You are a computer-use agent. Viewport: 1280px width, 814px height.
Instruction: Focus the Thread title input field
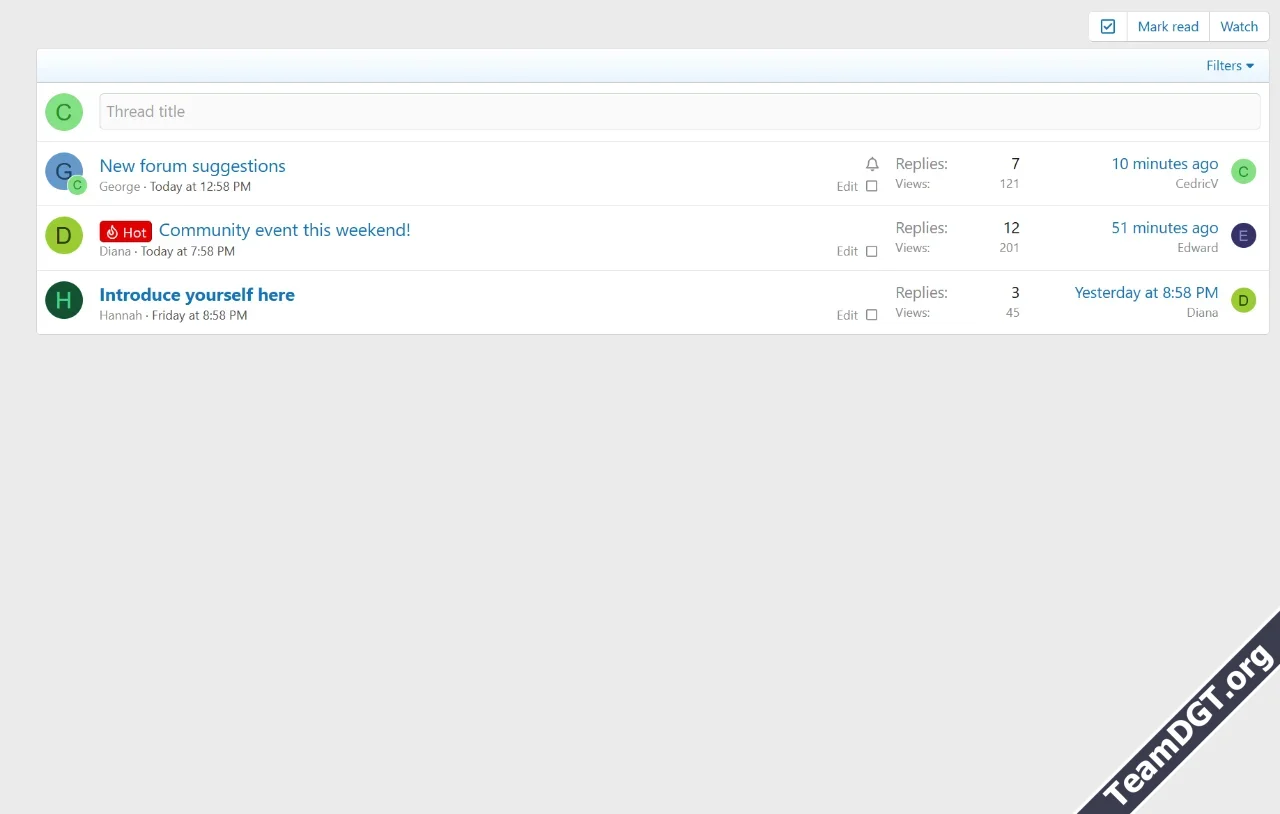[679, 112]
